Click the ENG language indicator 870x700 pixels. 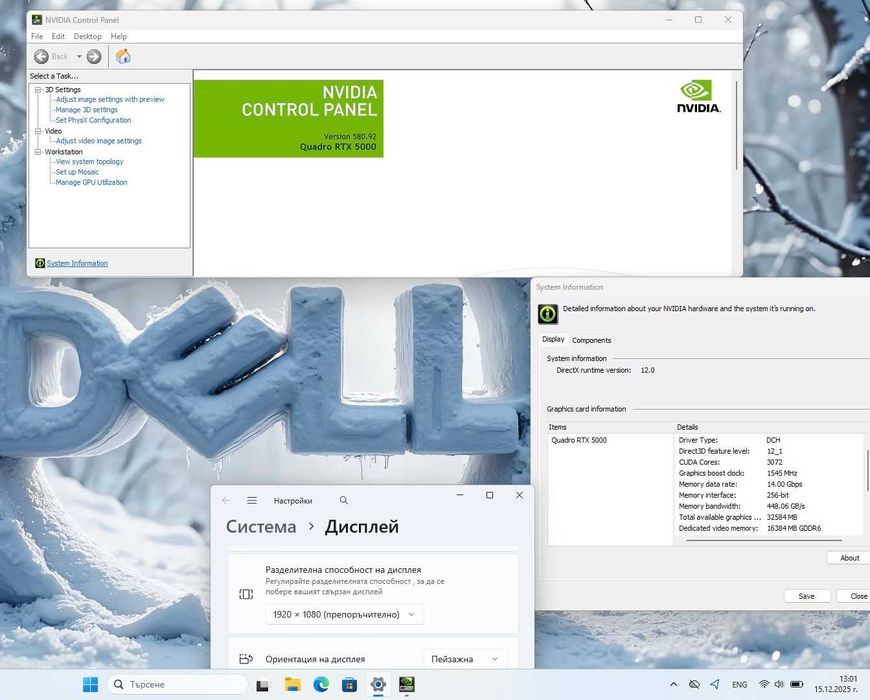click(740, 684)
